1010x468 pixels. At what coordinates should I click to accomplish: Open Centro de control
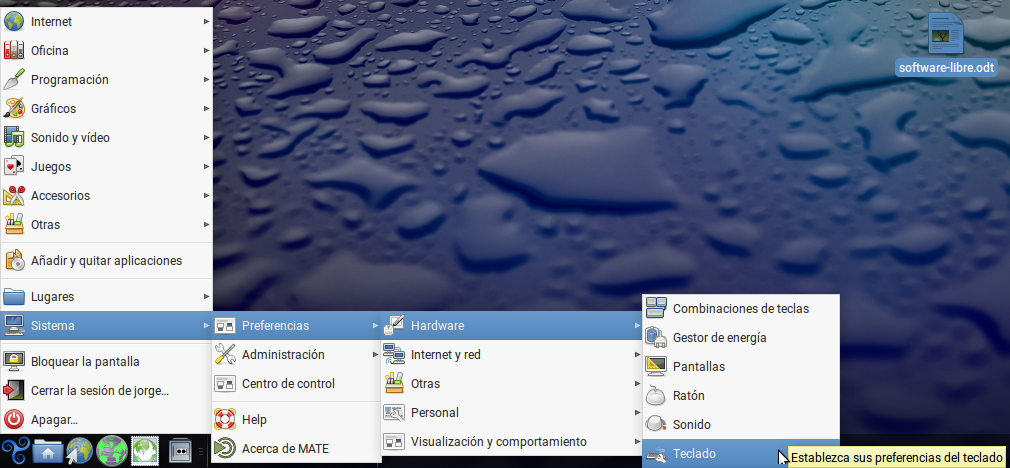point(288,384)
